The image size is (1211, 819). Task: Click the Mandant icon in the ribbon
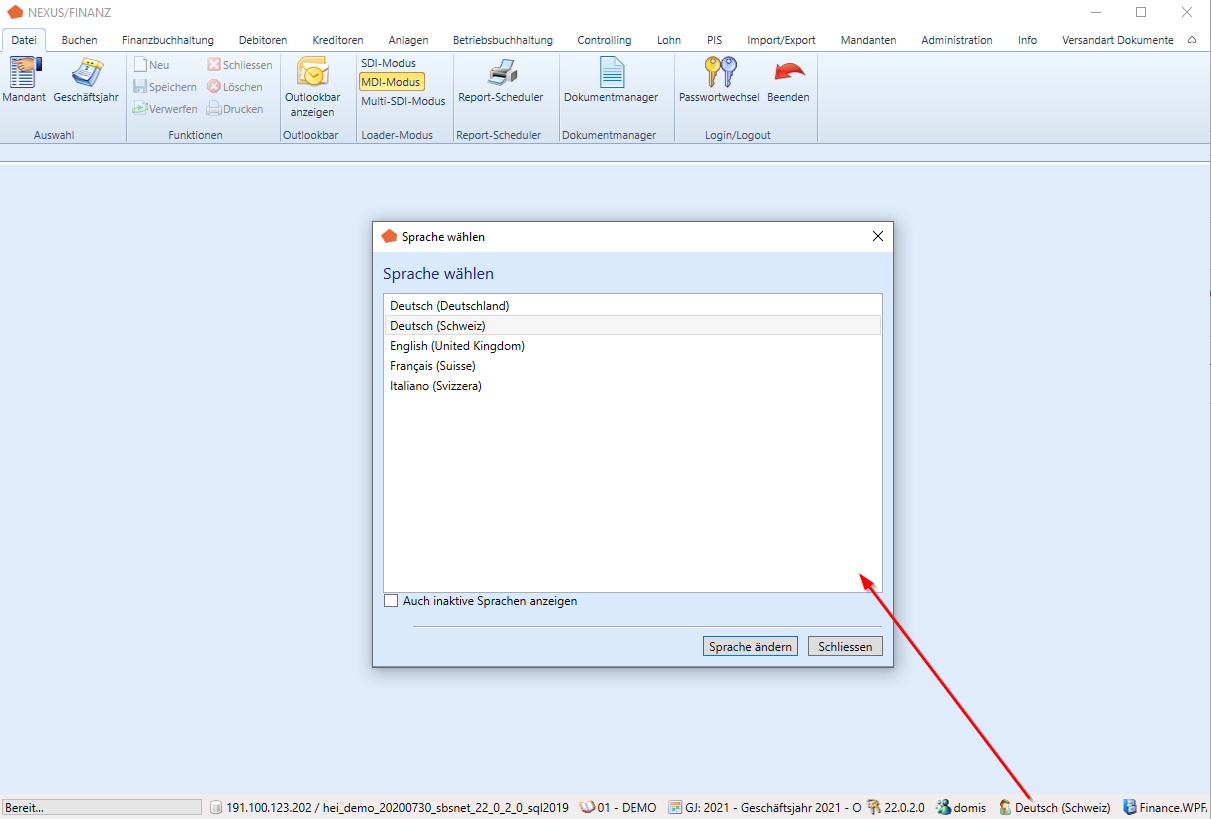24,74
